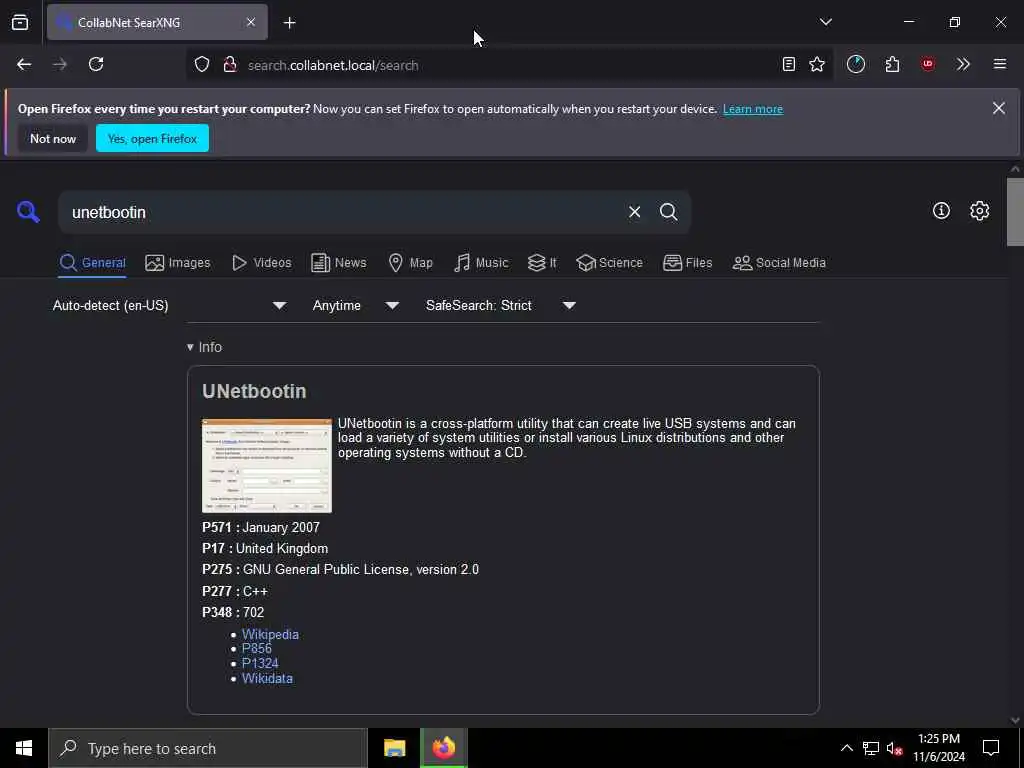Image resolution: width=1024 pixels, height=768 pixels.
Task: Select the General category tab
Action: 92,263
